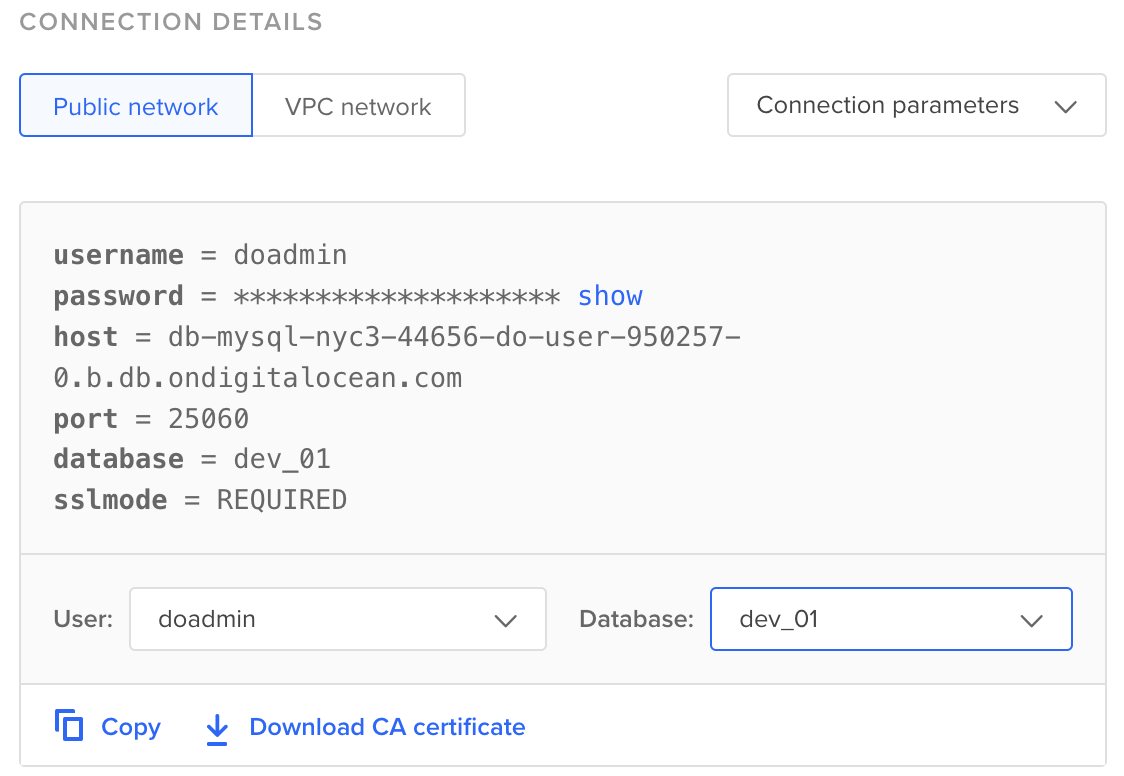1124x776 pixels.
Task: Click the sslmode value REQUIRED
Action: point(282,500)
